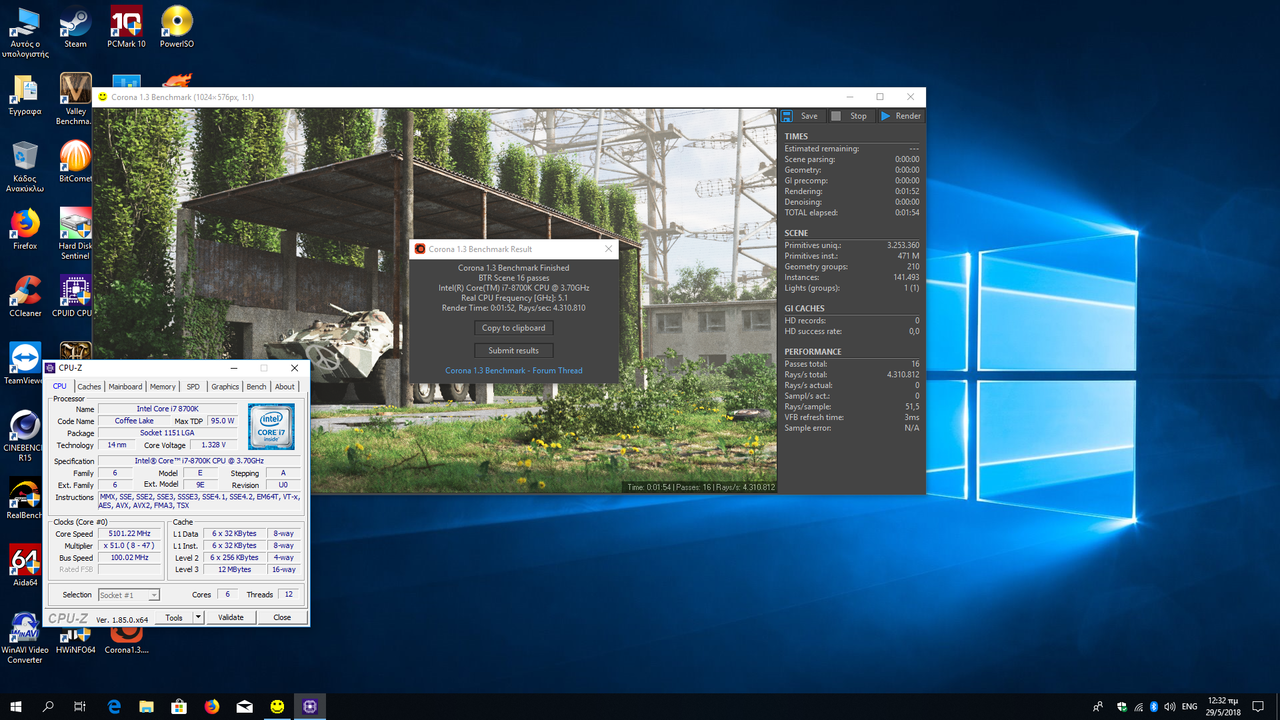The height and width of the screenshot is (720, 1280).
Task: Open the RealBench desktop shortcut
Action: coord(25,499)
